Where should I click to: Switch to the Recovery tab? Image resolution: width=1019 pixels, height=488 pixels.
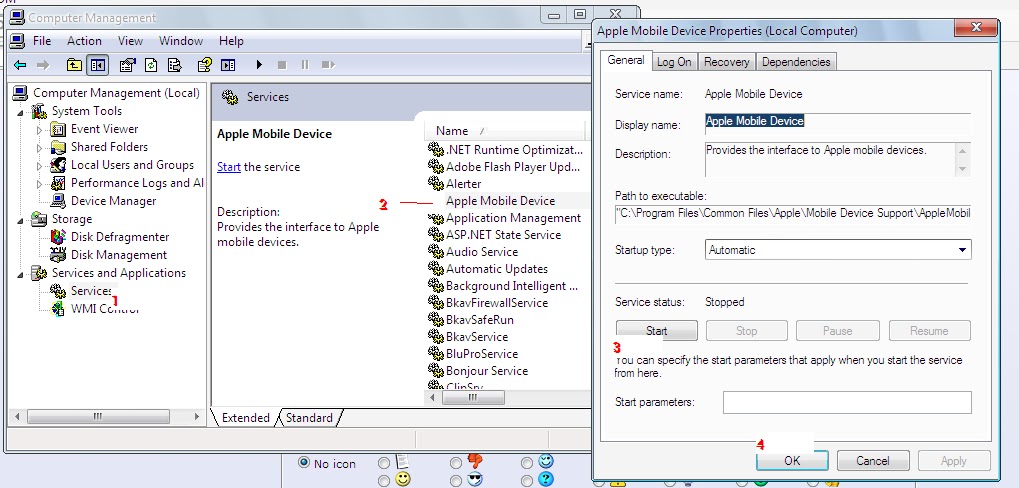[727, 62]
